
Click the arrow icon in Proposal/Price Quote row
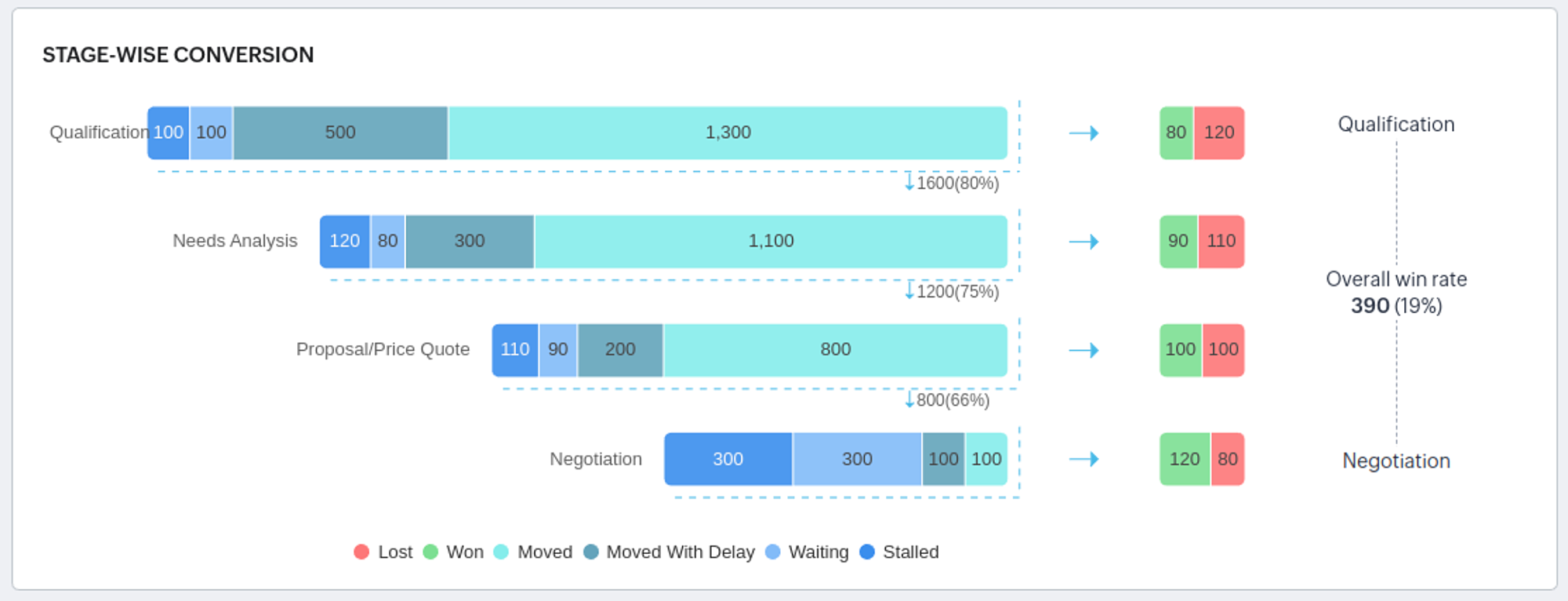tap(1083, 350)
